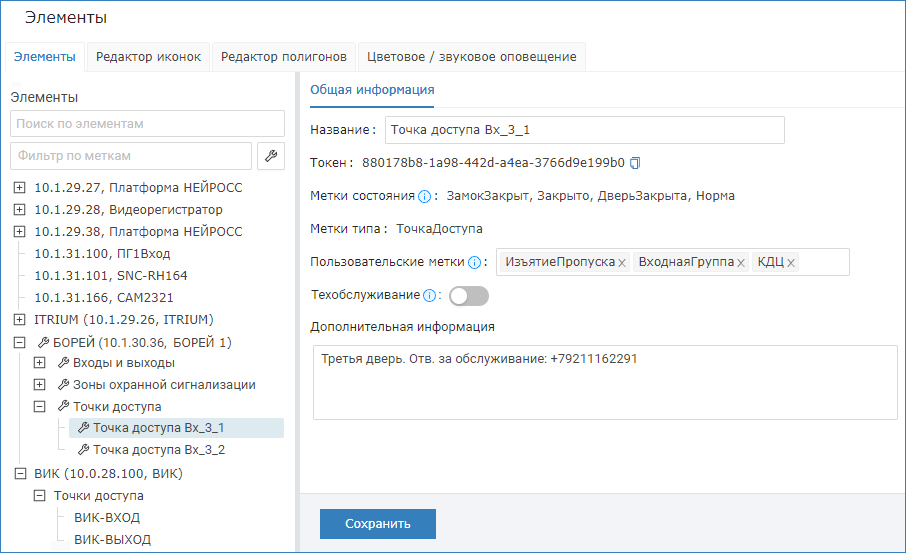Remove the КДЦ tag
The width and height of the screenshot is (906, 553).
(791, 263)
